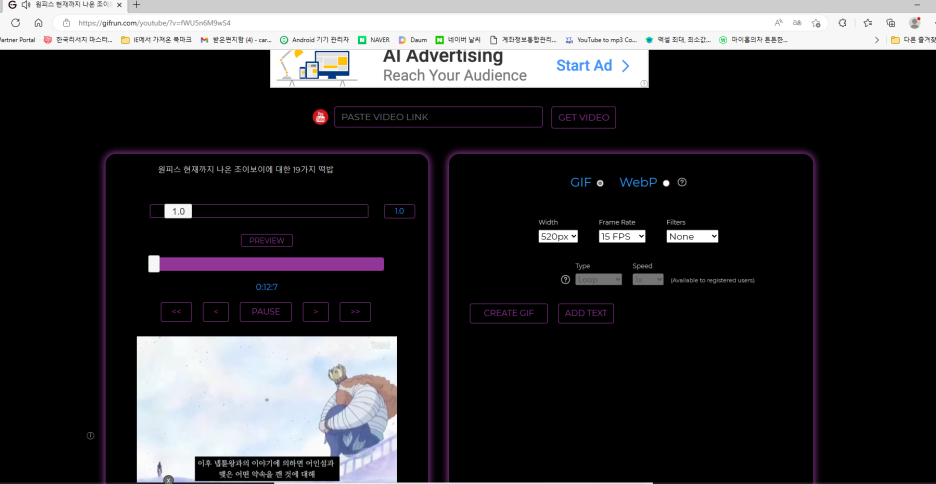Click the video preview frame
The width and height of the screenshot is (936, 484).
[267, 409]
